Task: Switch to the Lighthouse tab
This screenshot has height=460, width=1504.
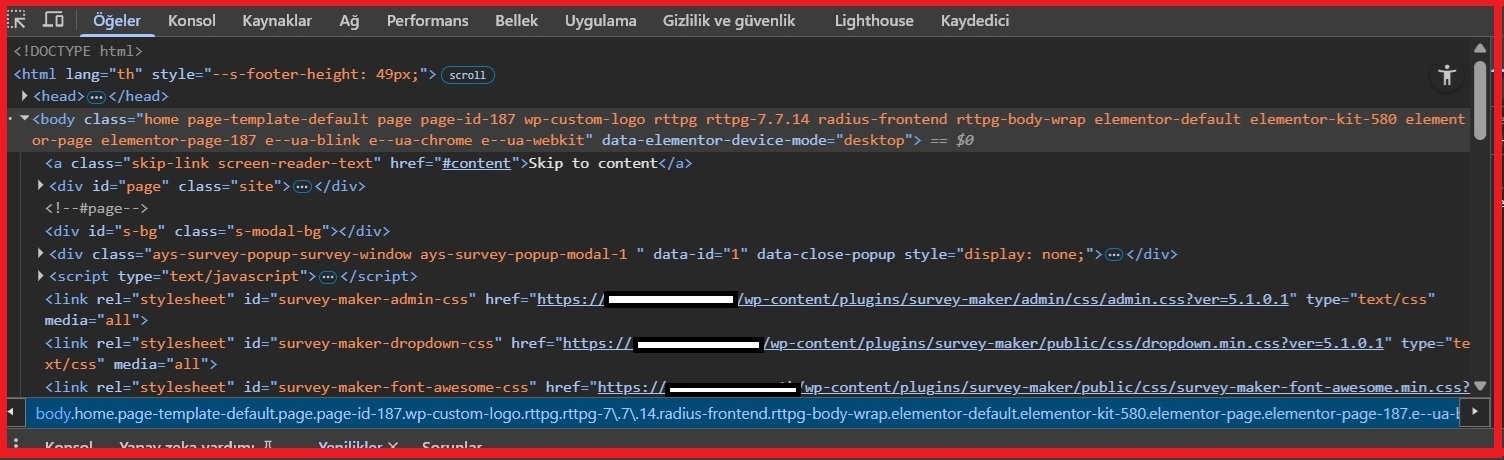Action: 874,20
